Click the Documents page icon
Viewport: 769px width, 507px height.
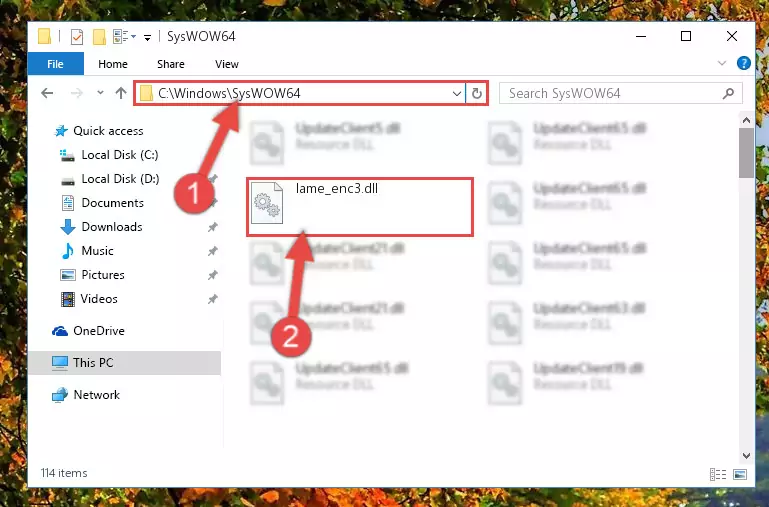pos(68,203)
